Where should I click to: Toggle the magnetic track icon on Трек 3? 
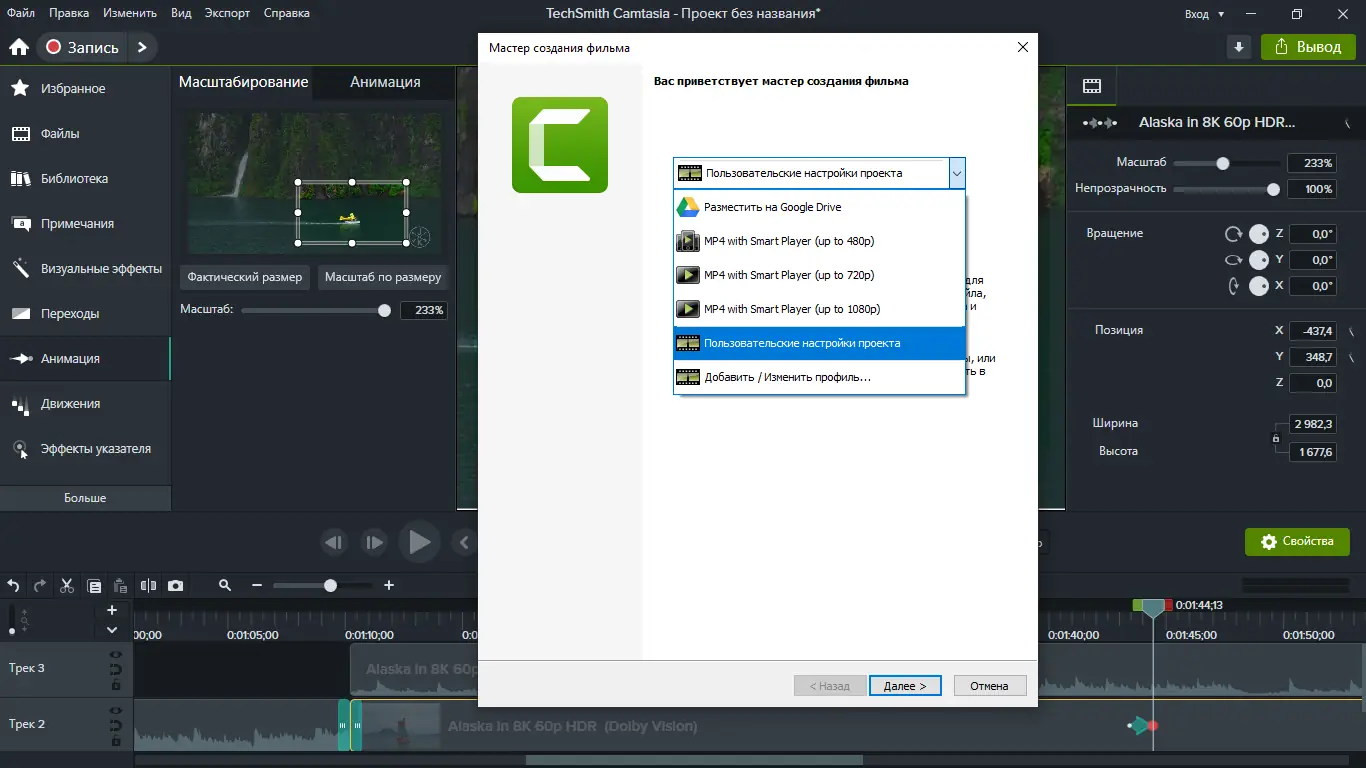click(116, 670)
